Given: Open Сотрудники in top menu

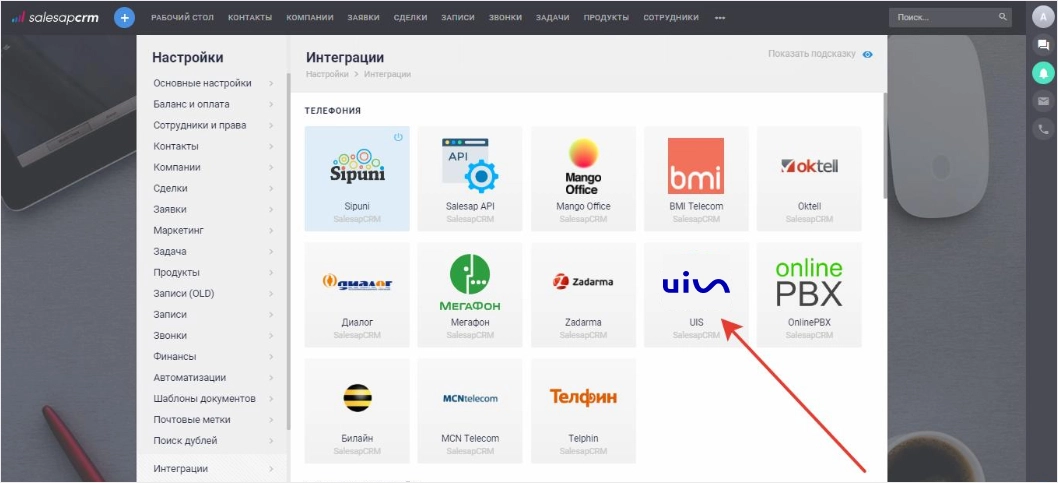Looking at the screenshot, I should 671,18.
